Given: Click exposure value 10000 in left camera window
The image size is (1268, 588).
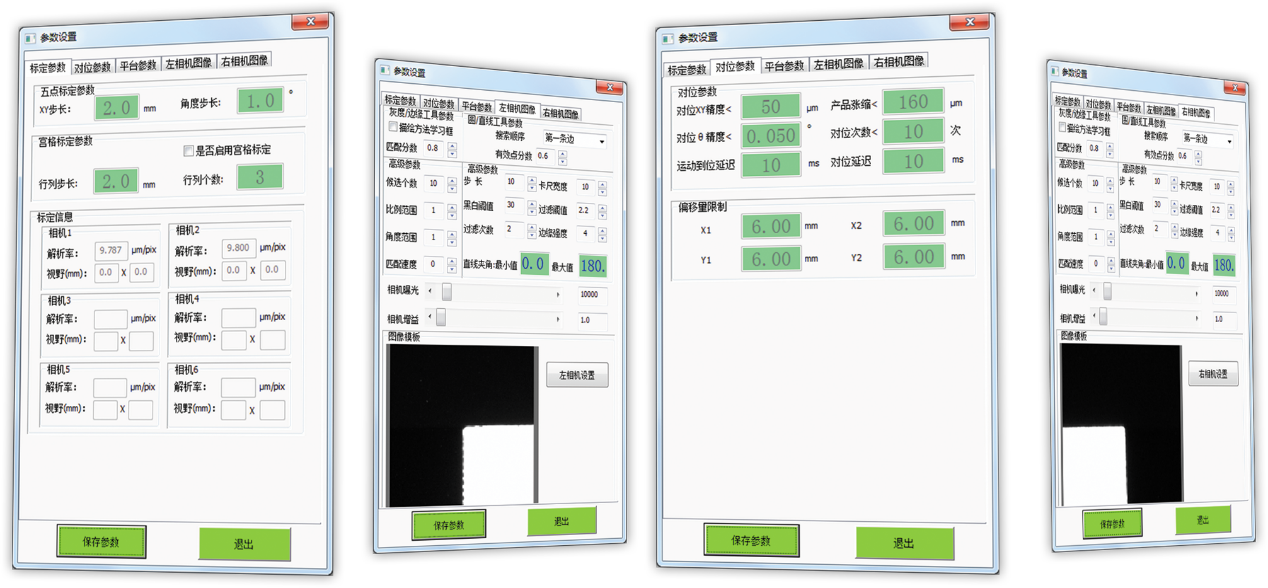Looking at the screenshot, I should [x=592, y=294].
